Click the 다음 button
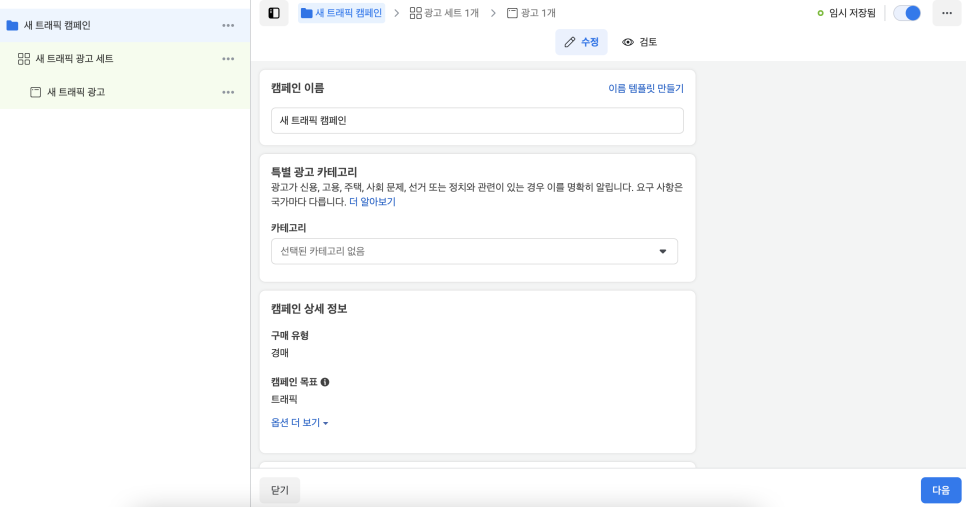The height and width of the screenshot is (507, 966). 941,490
